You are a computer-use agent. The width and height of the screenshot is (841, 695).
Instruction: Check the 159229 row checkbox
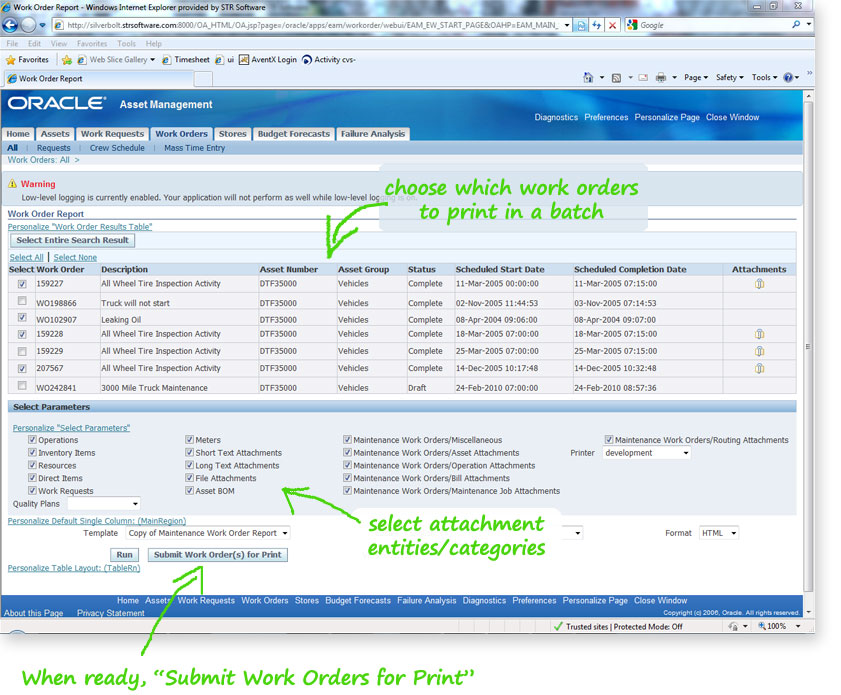click(x=22, y=351)
